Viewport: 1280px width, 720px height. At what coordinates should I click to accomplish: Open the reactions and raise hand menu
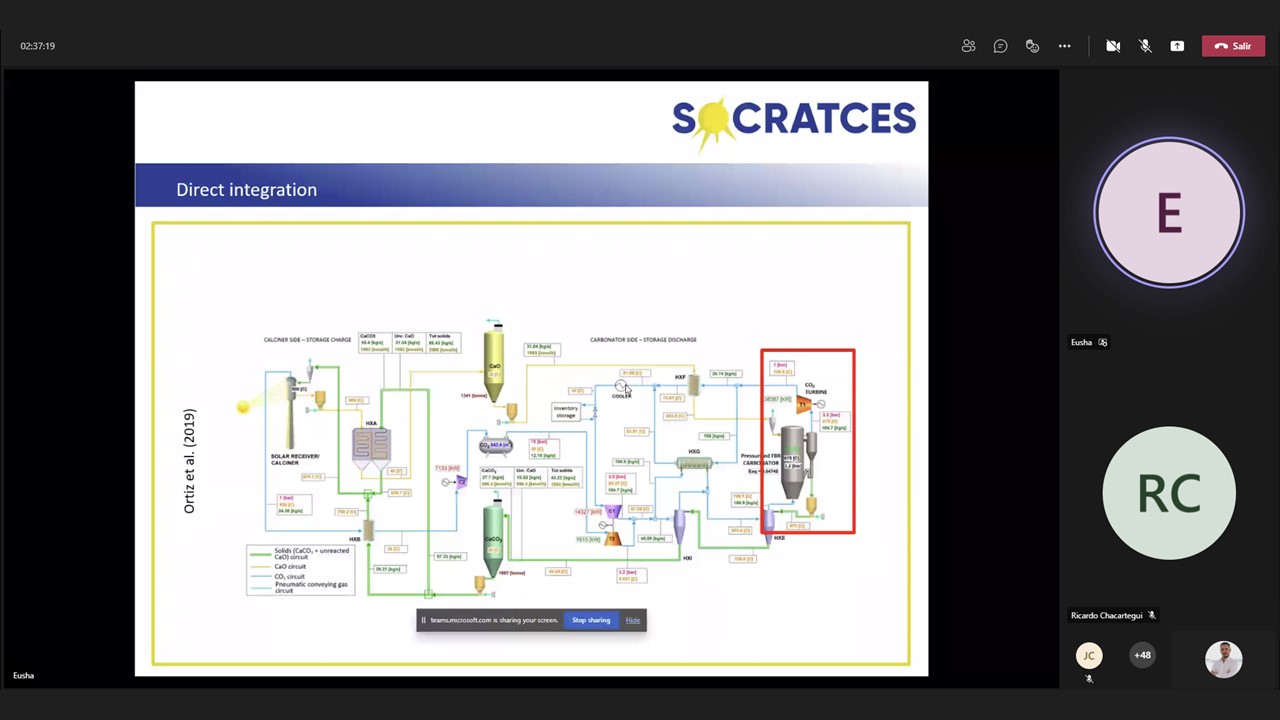click(x=1032, y=46)
